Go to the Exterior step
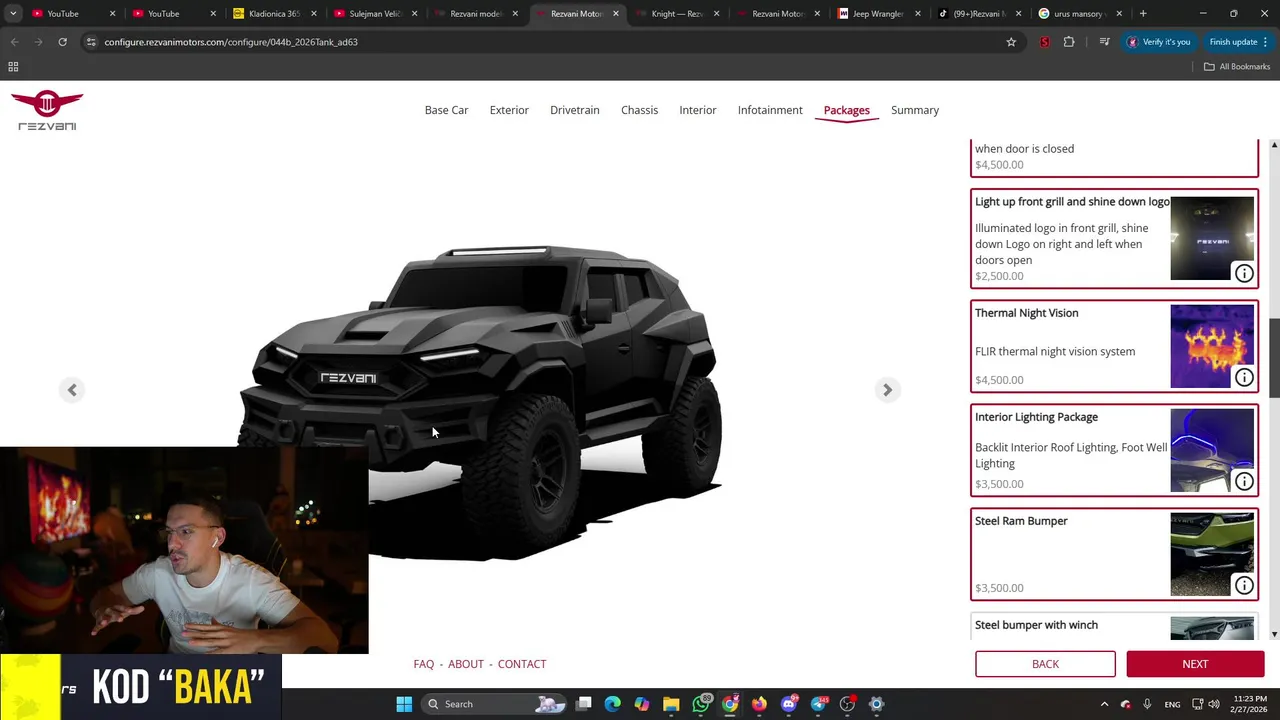This screenshot has height=720, width=1280. [x=509, y=110]
